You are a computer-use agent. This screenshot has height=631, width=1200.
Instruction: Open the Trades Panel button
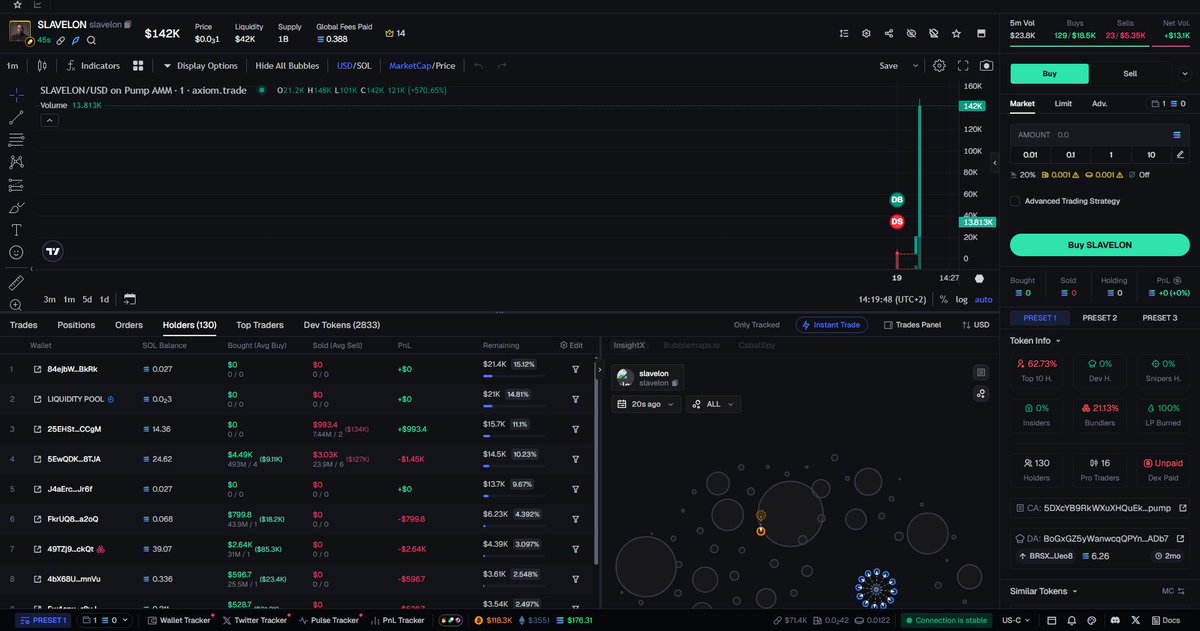tap(912, 325)
